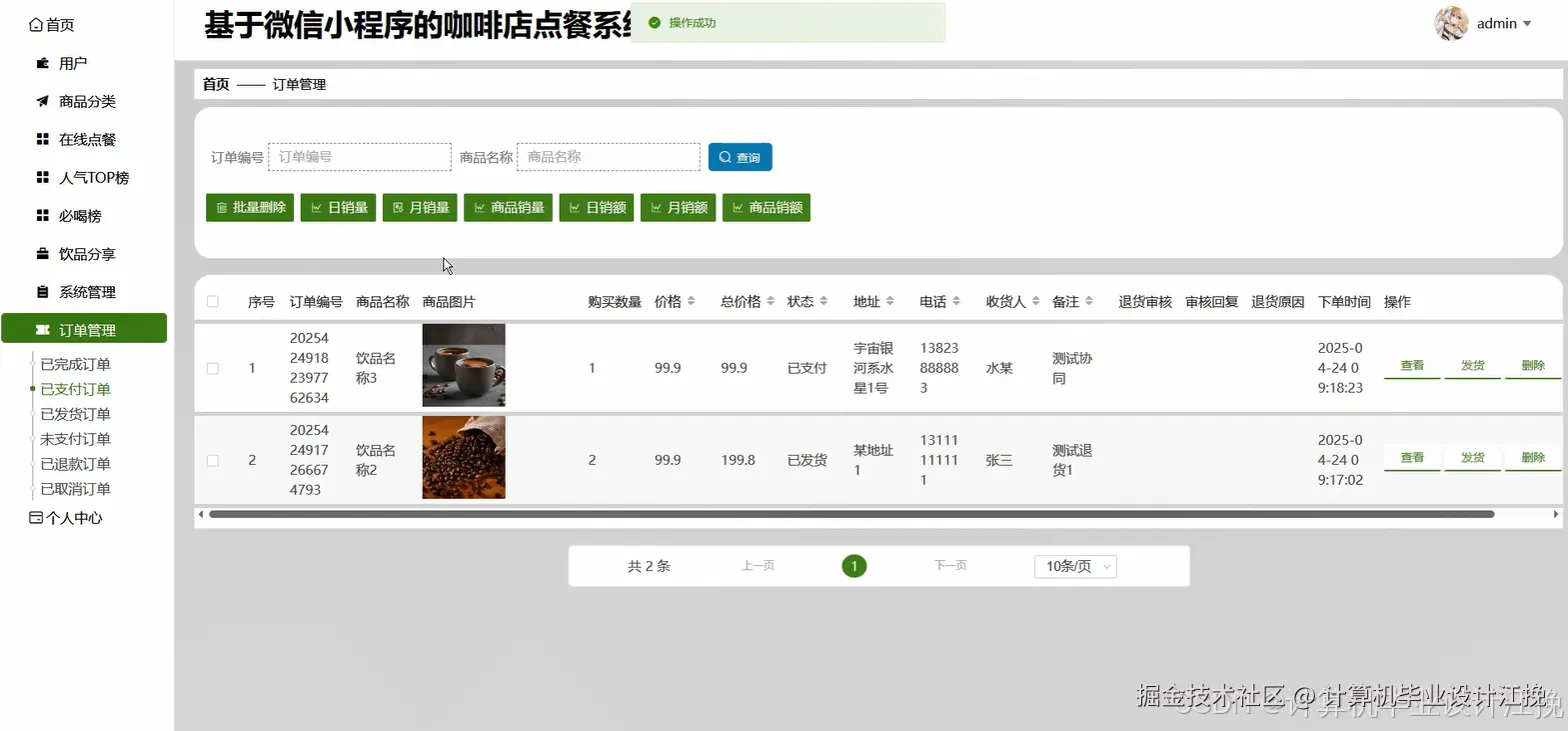This screenshot has width=1568, height=731.
Task: Open the 日销量 chart button
Action: click(338, 207)
